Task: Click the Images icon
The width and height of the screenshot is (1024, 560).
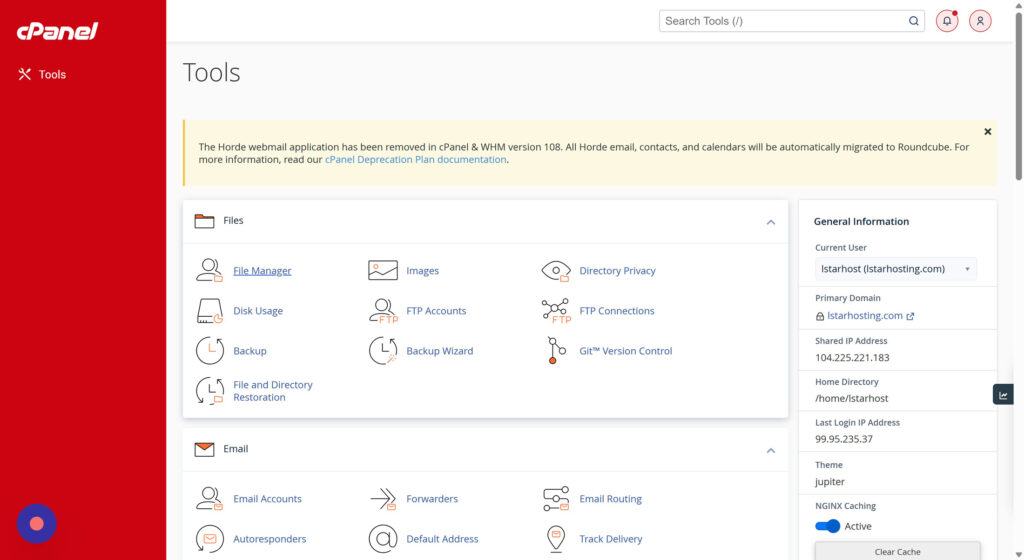Action: point(383,270)
